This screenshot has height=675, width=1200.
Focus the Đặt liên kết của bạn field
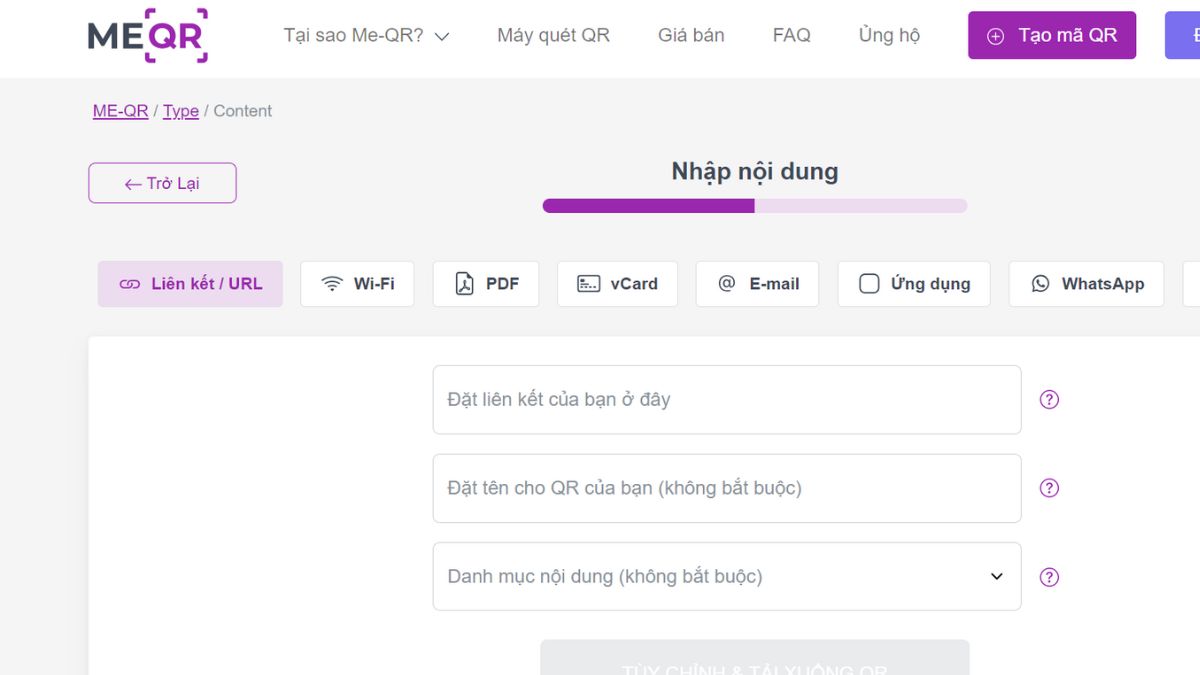tap(726, 400)
